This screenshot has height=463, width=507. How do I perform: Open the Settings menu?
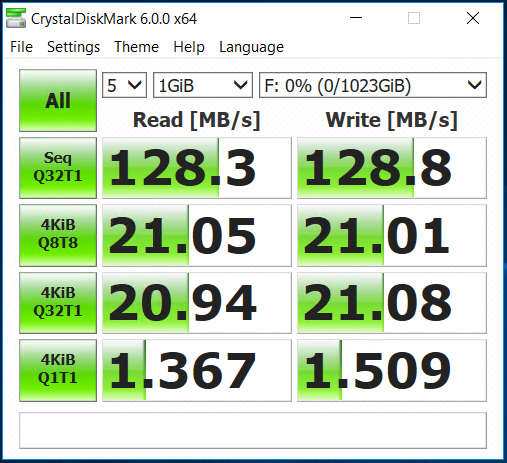pos(73,47)
